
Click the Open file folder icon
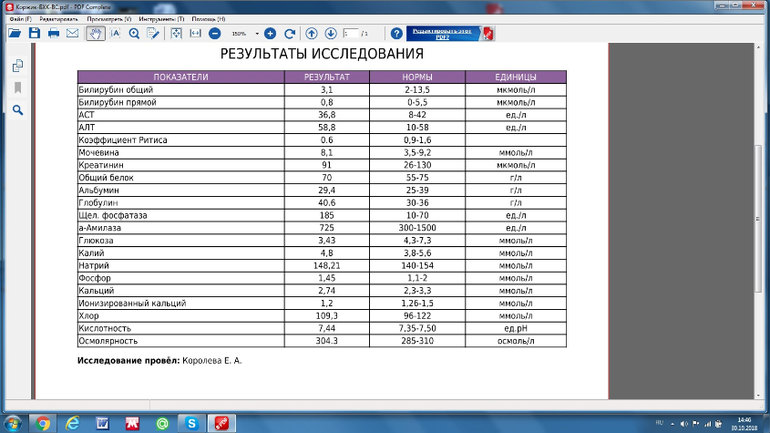pyautogui.click(x=14, y=34)
